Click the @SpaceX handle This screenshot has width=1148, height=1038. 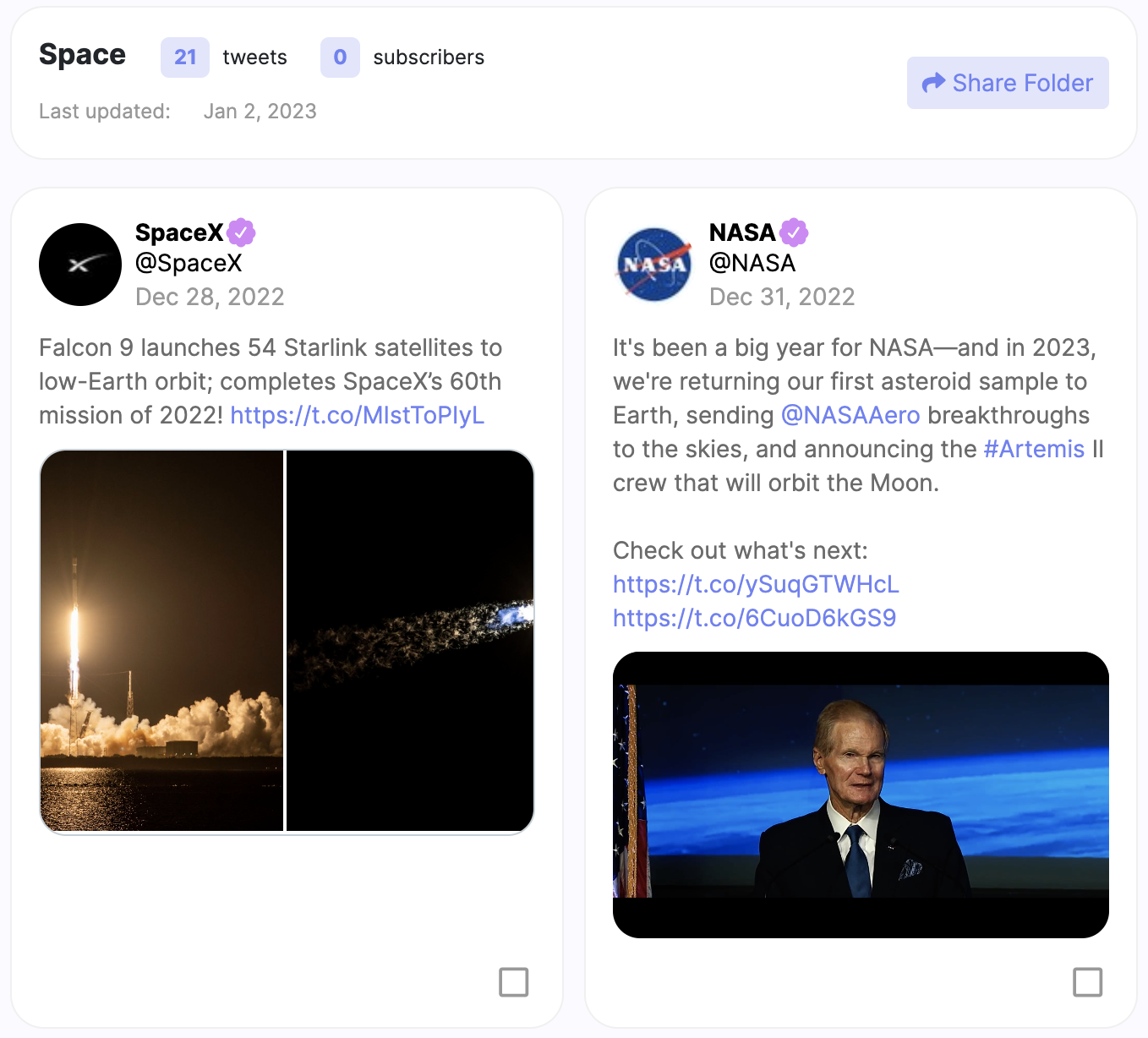[x=189, y=263]
